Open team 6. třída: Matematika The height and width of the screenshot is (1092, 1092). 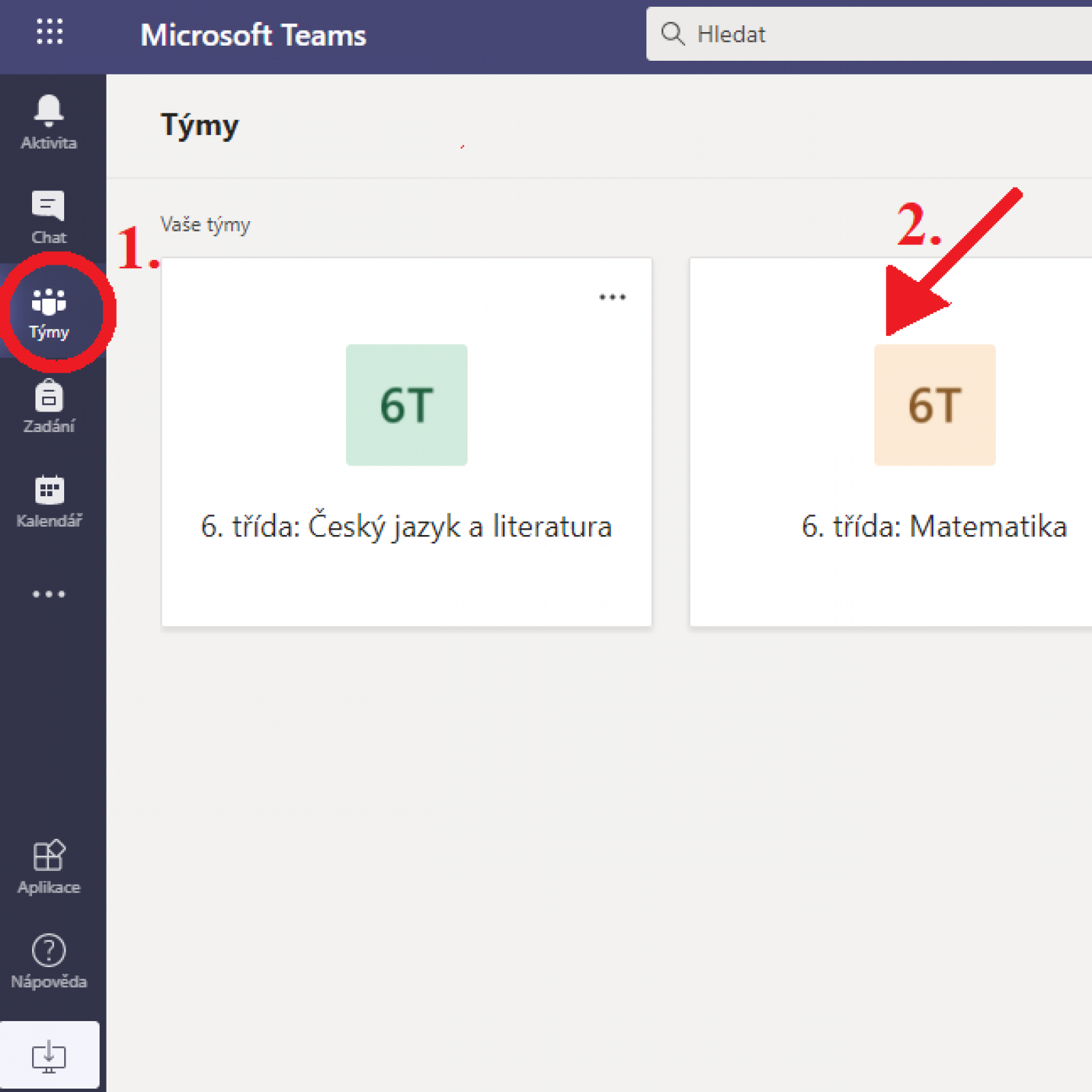coord(934,526)
